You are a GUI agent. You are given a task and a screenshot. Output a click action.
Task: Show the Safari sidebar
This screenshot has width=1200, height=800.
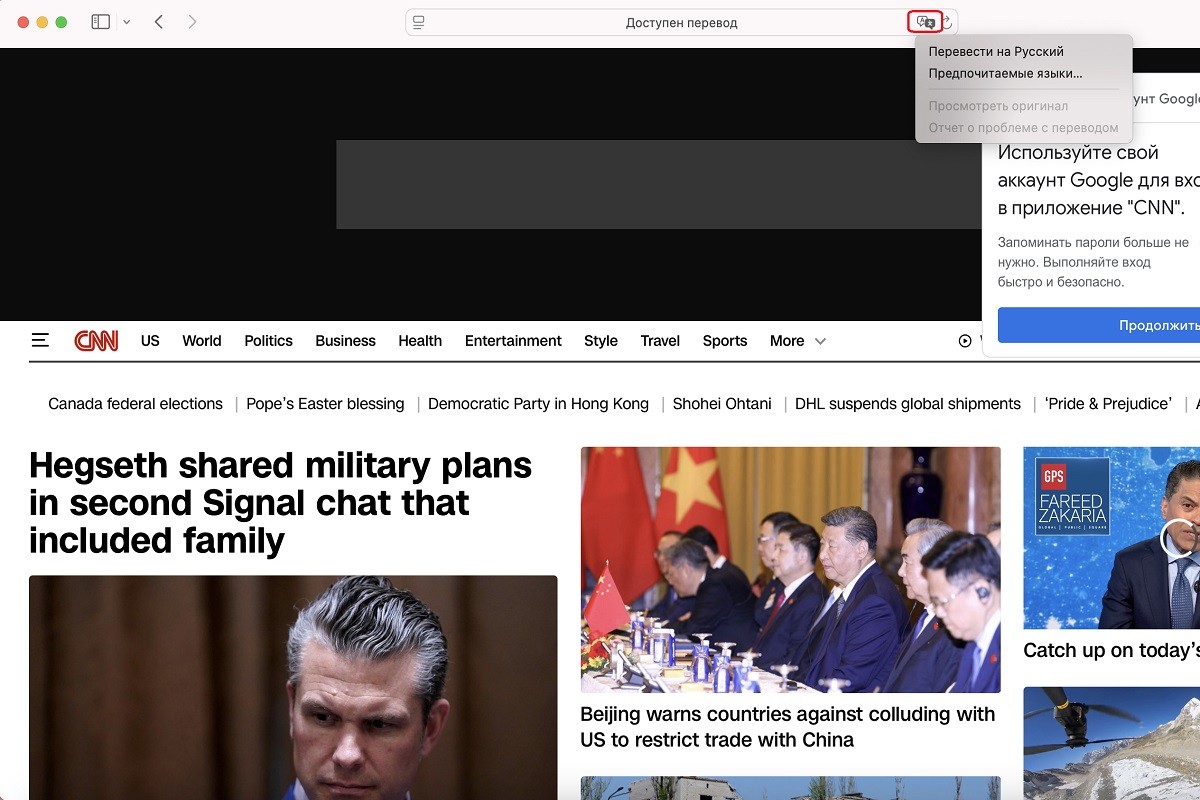pyautogui.click(x=100, y=22)
